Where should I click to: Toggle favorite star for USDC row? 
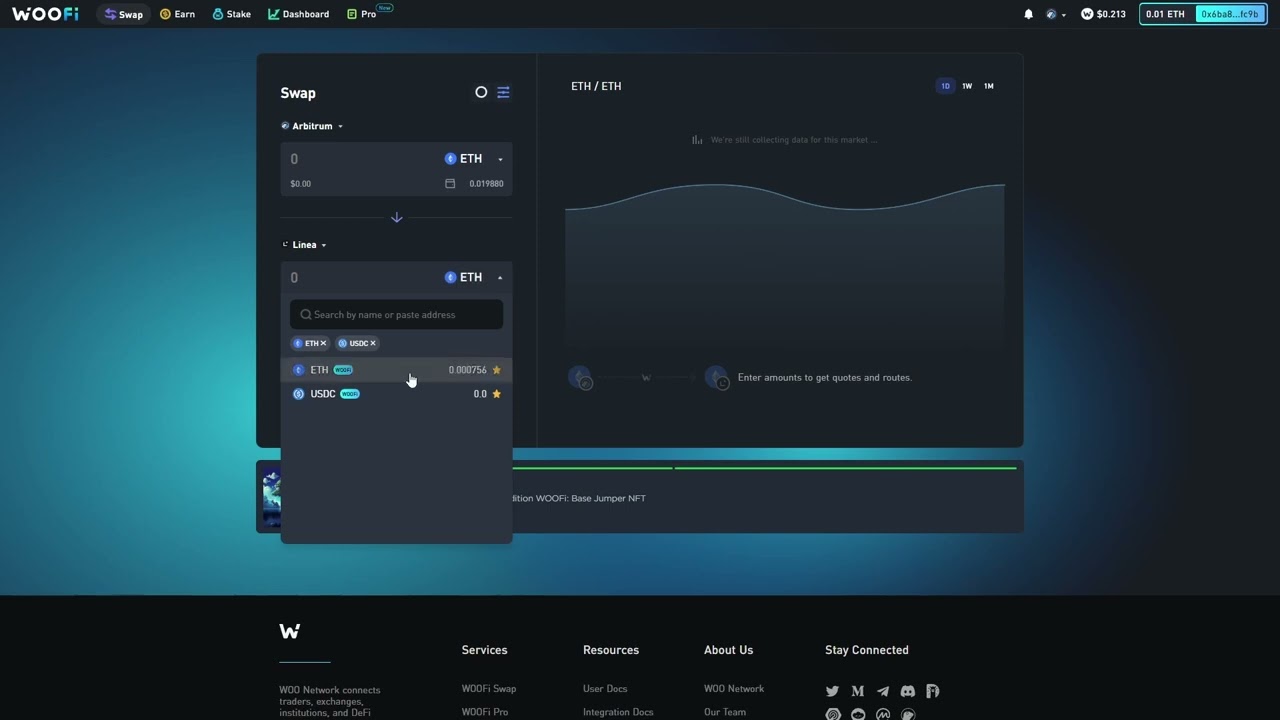click(x=496, y=394)
